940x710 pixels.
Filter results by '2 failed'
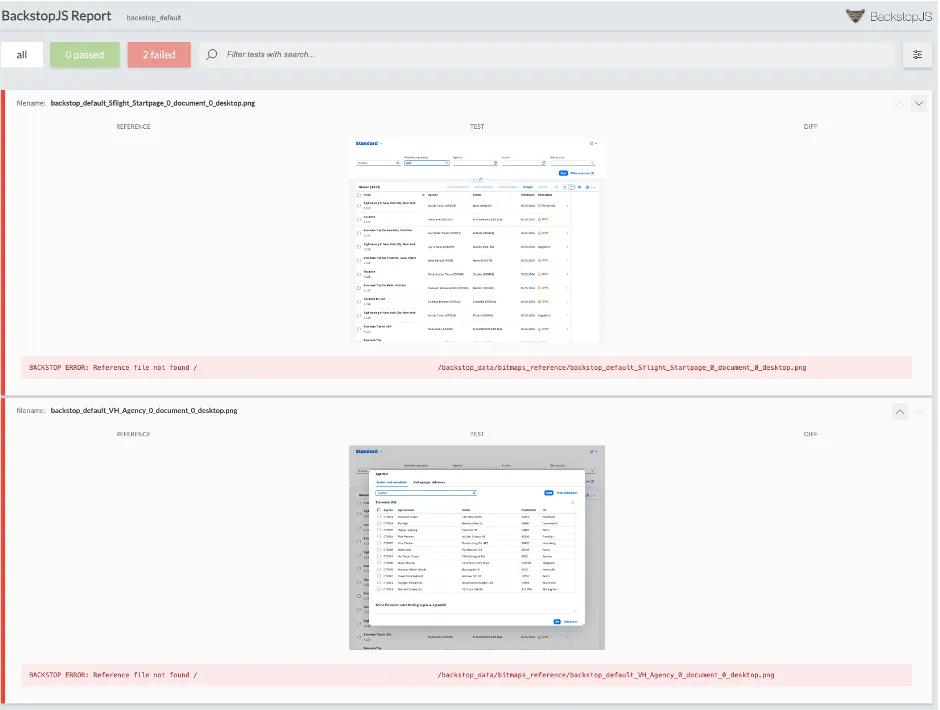[x=159, y=55]
